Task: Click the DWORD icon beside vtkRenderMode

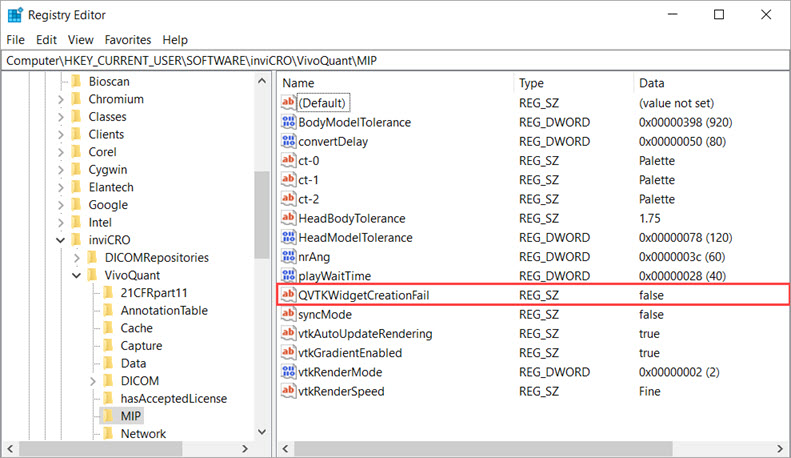Action: [288, 372]
